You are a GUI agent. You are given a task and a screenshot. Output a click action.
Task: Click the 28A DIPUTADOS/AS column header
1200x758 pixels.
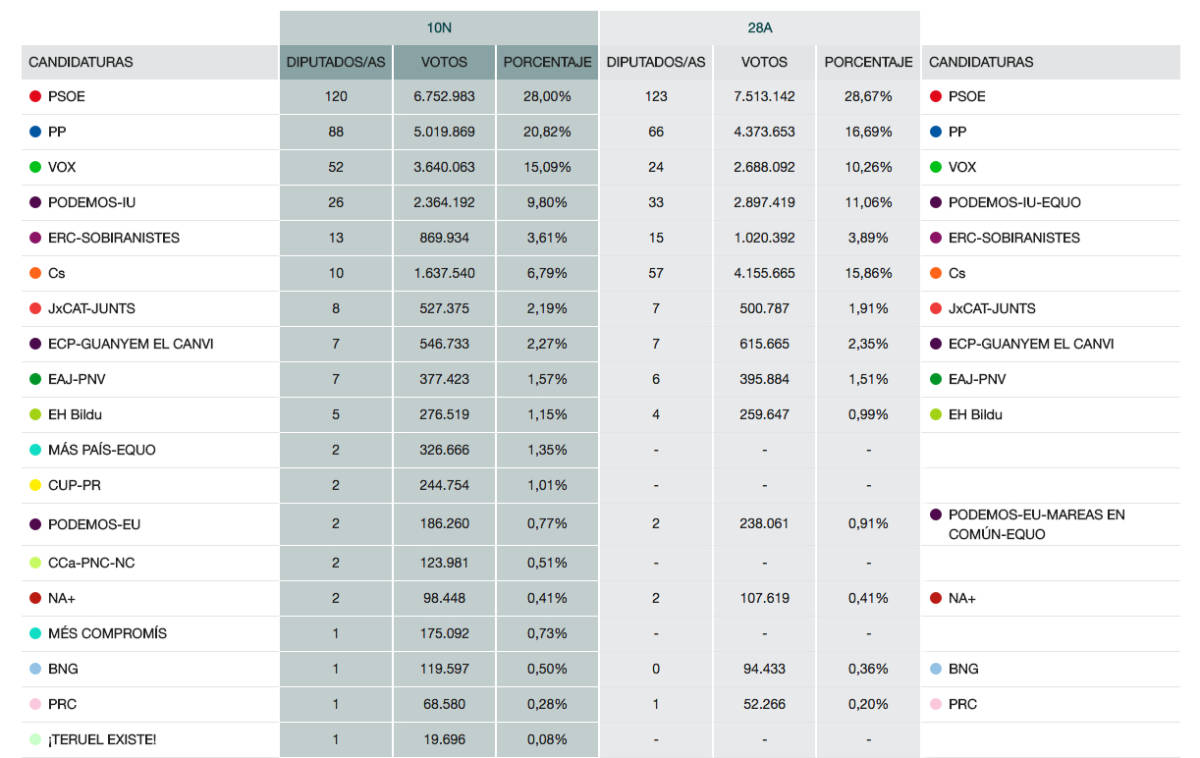tap(656, 62)
